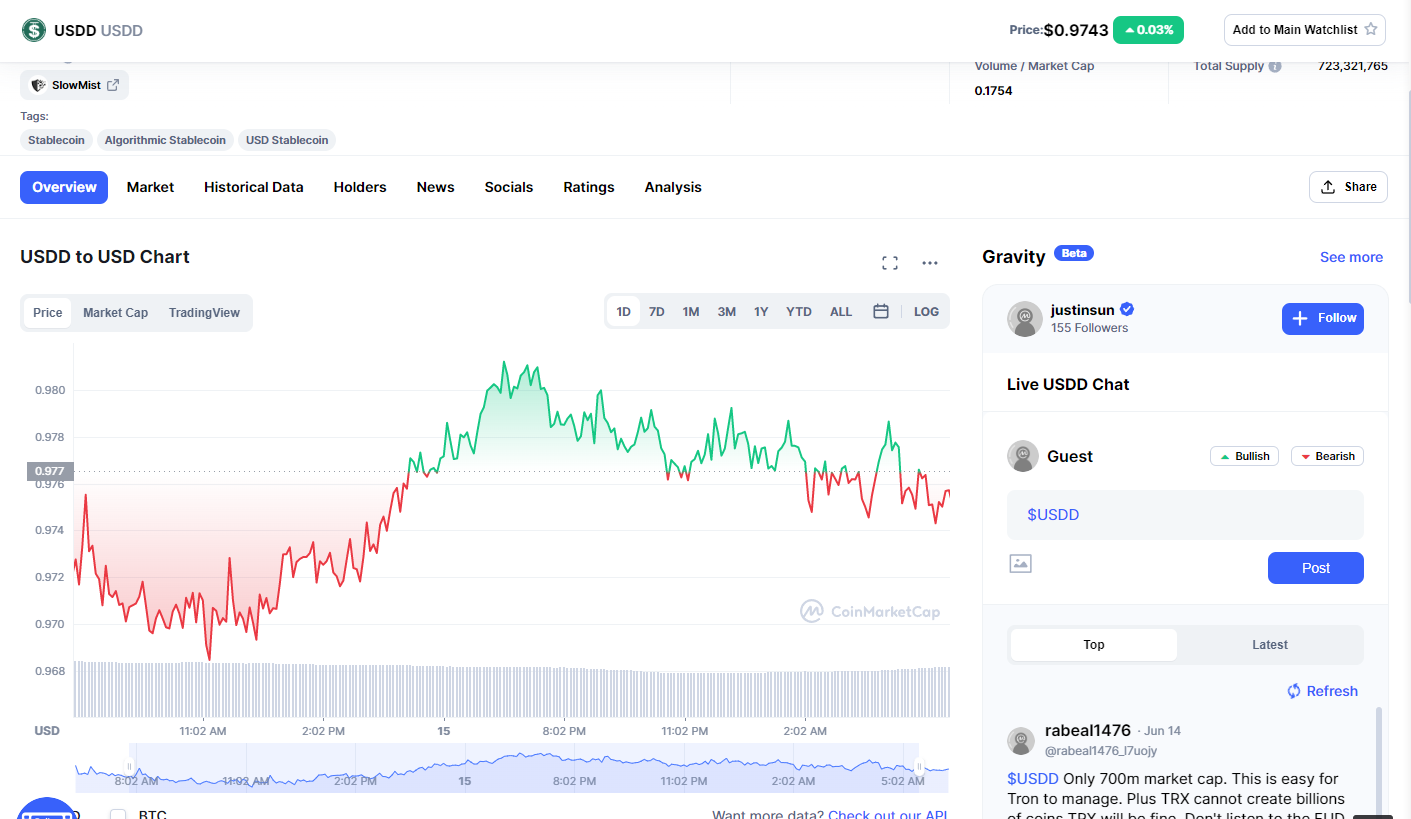Show the Market Cap chart view
This screenshot has width=1411, height=819.
pyautogui.click(x=115, y=312)
